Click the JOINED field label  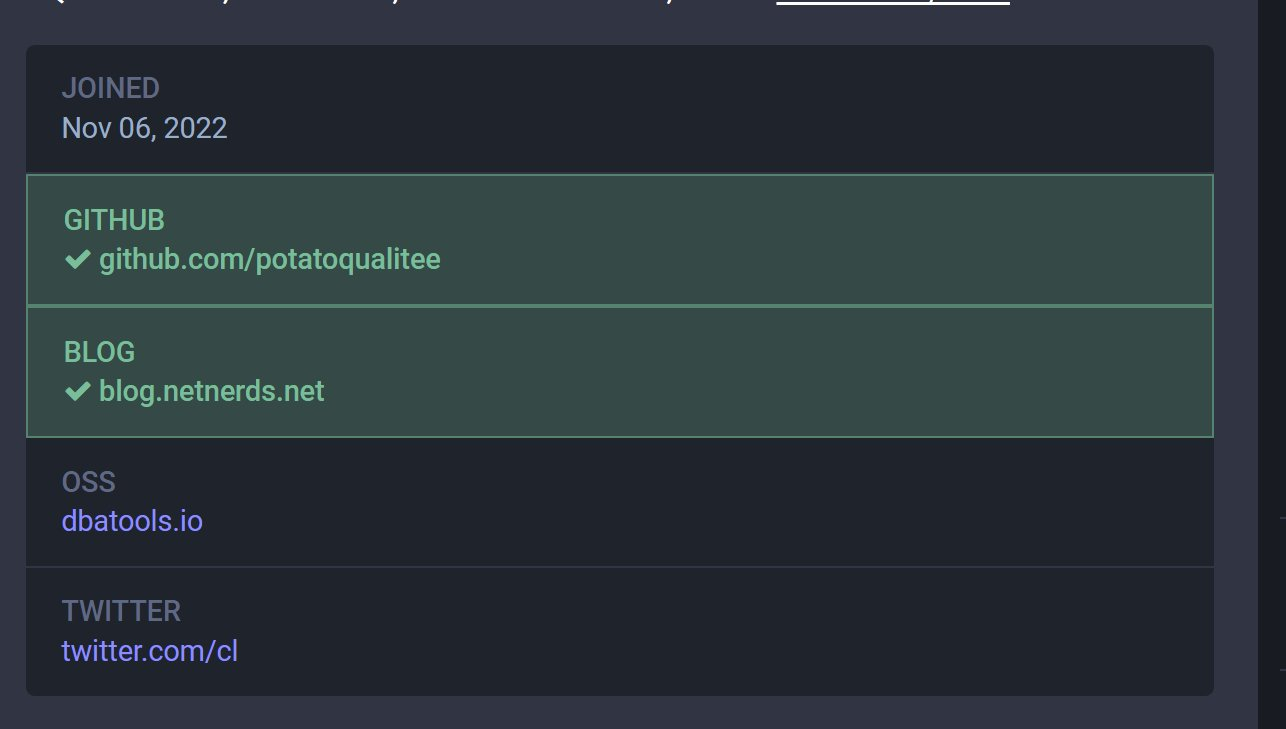[x=111, y=88]
